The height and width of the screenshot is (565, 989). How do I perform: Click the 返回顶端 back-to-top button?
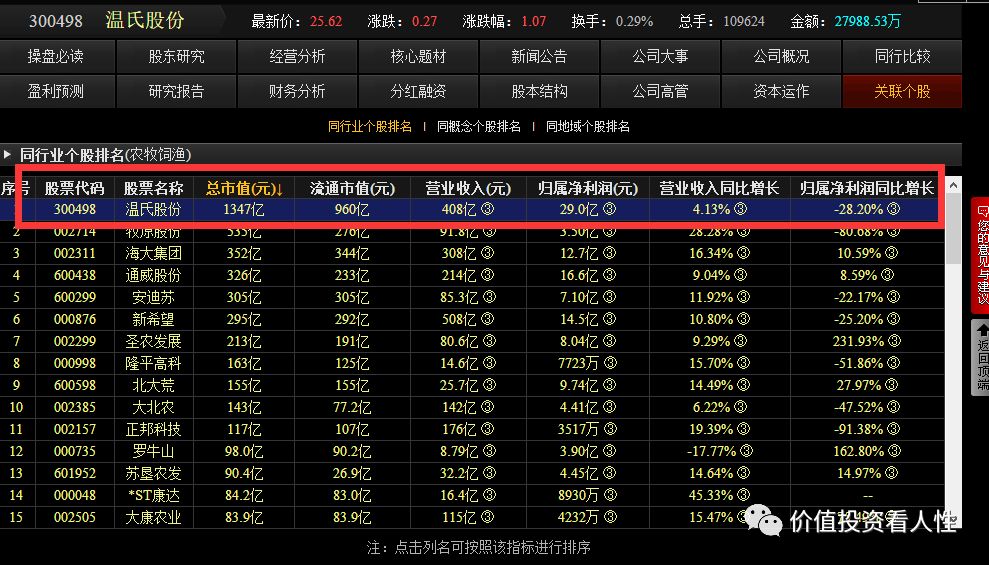coord(981,358)
